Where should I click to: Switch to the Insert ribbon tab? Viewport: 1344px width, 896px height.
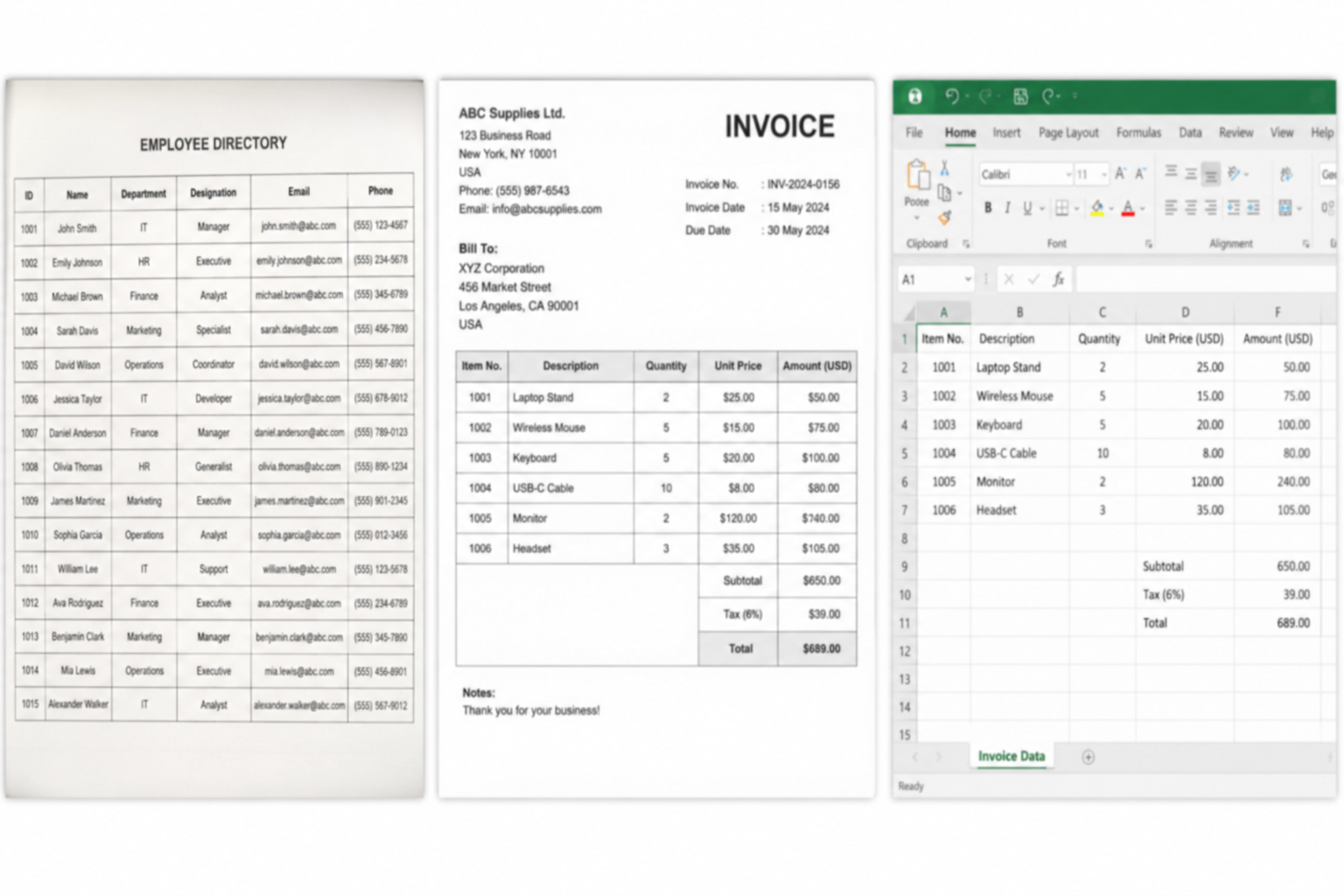(1006, 132)
